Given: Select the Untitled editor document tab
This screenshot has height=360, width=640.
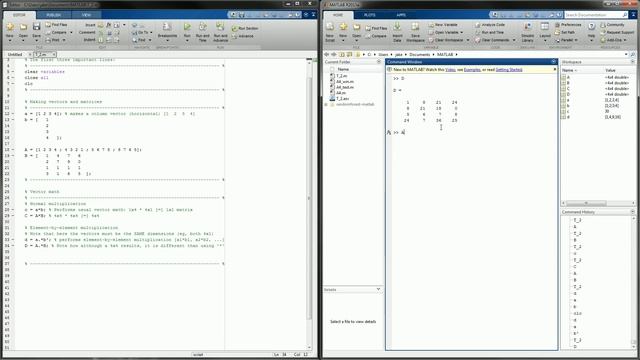Looking at the screenshot, I should (x=15, y=54).
